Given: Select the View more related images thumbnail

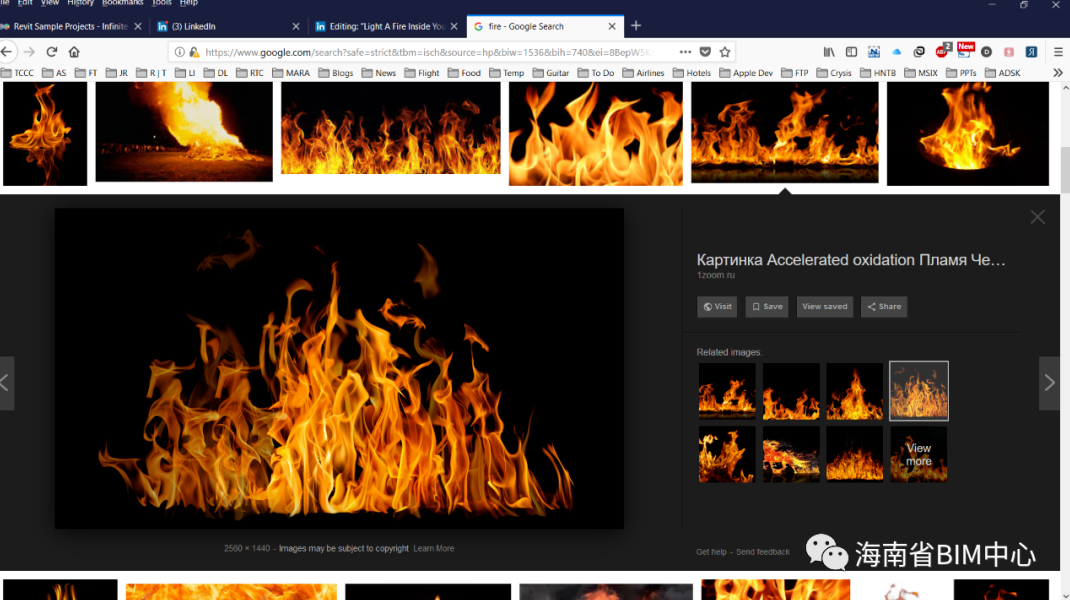Looking at the screenshot, I should tap(918, 455).
